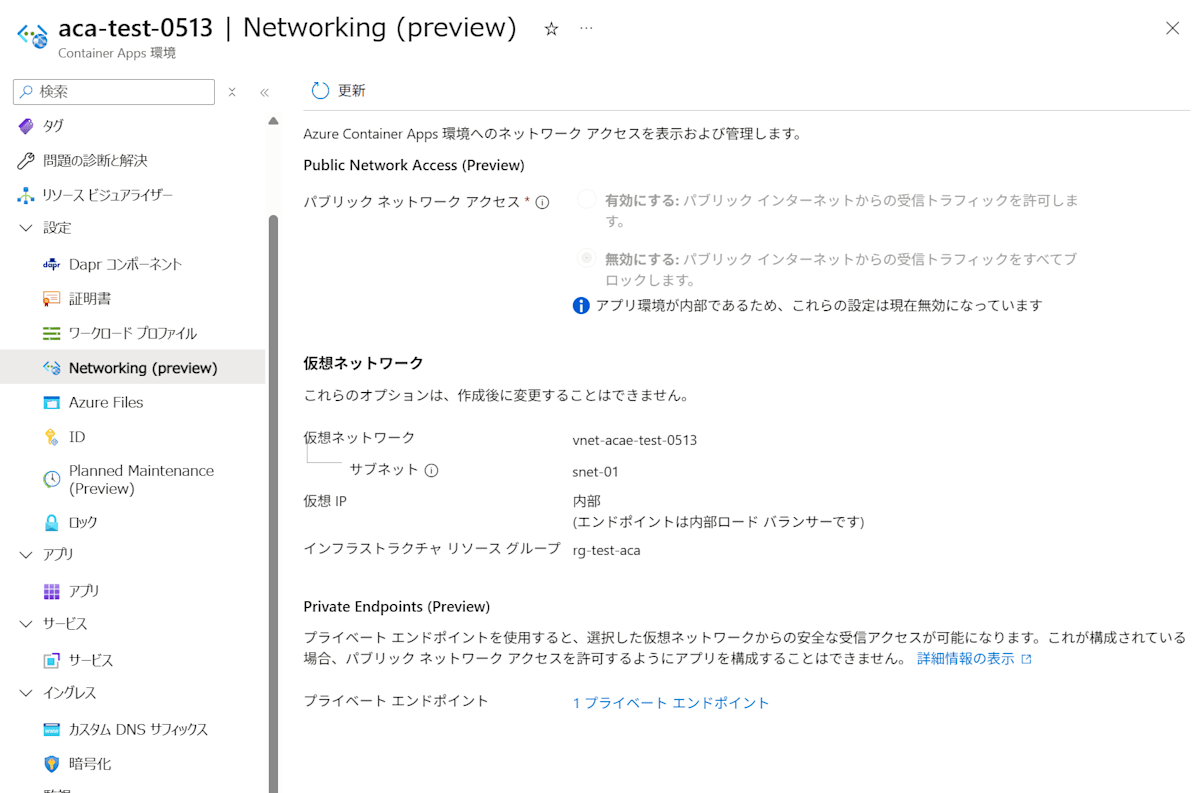Open the 1 プライベート エンドポイント link
Image resolution: width=1200 pixels, height=793 pixels.
pyautogui.click(x=671, y=703)
